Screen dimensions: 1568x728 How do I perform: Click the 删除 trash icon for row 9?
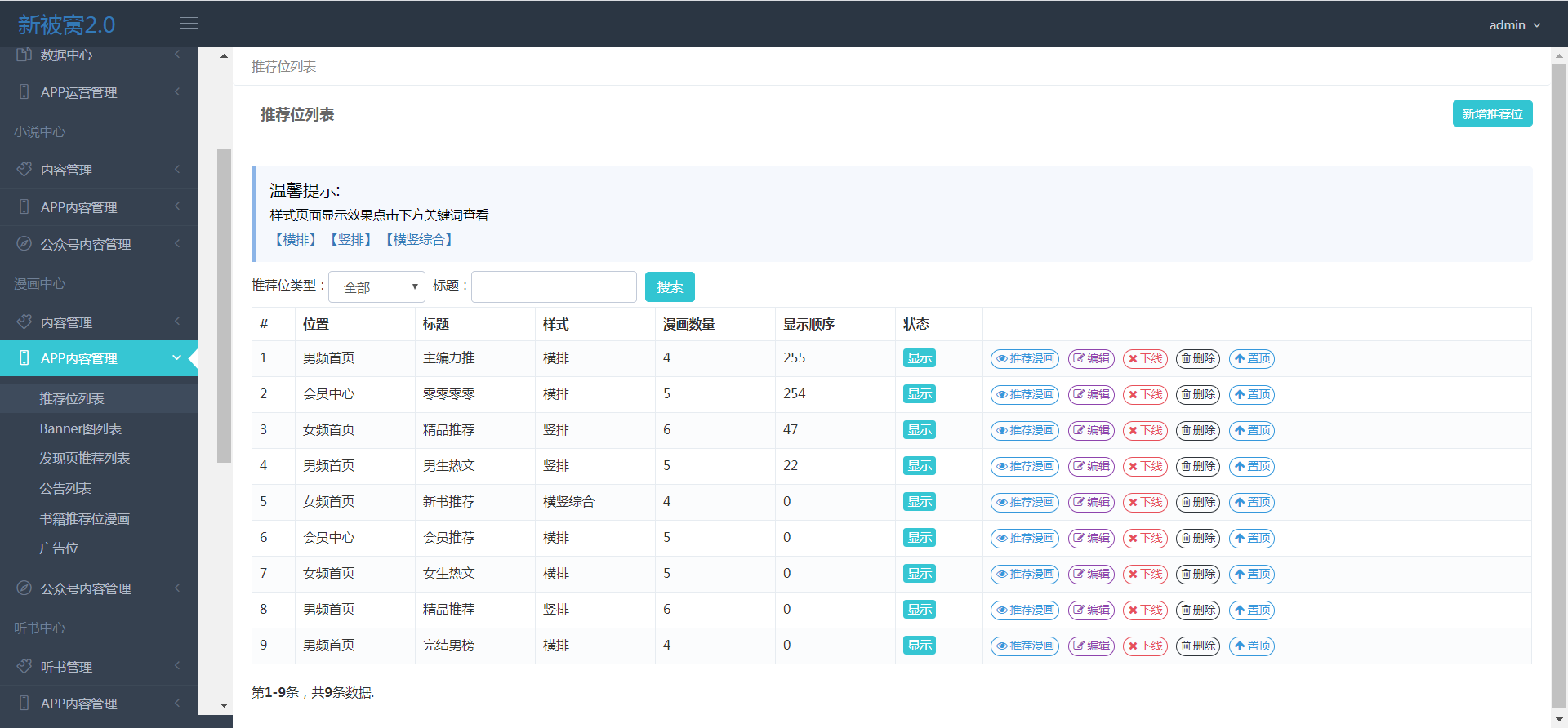pos(1186,646)
